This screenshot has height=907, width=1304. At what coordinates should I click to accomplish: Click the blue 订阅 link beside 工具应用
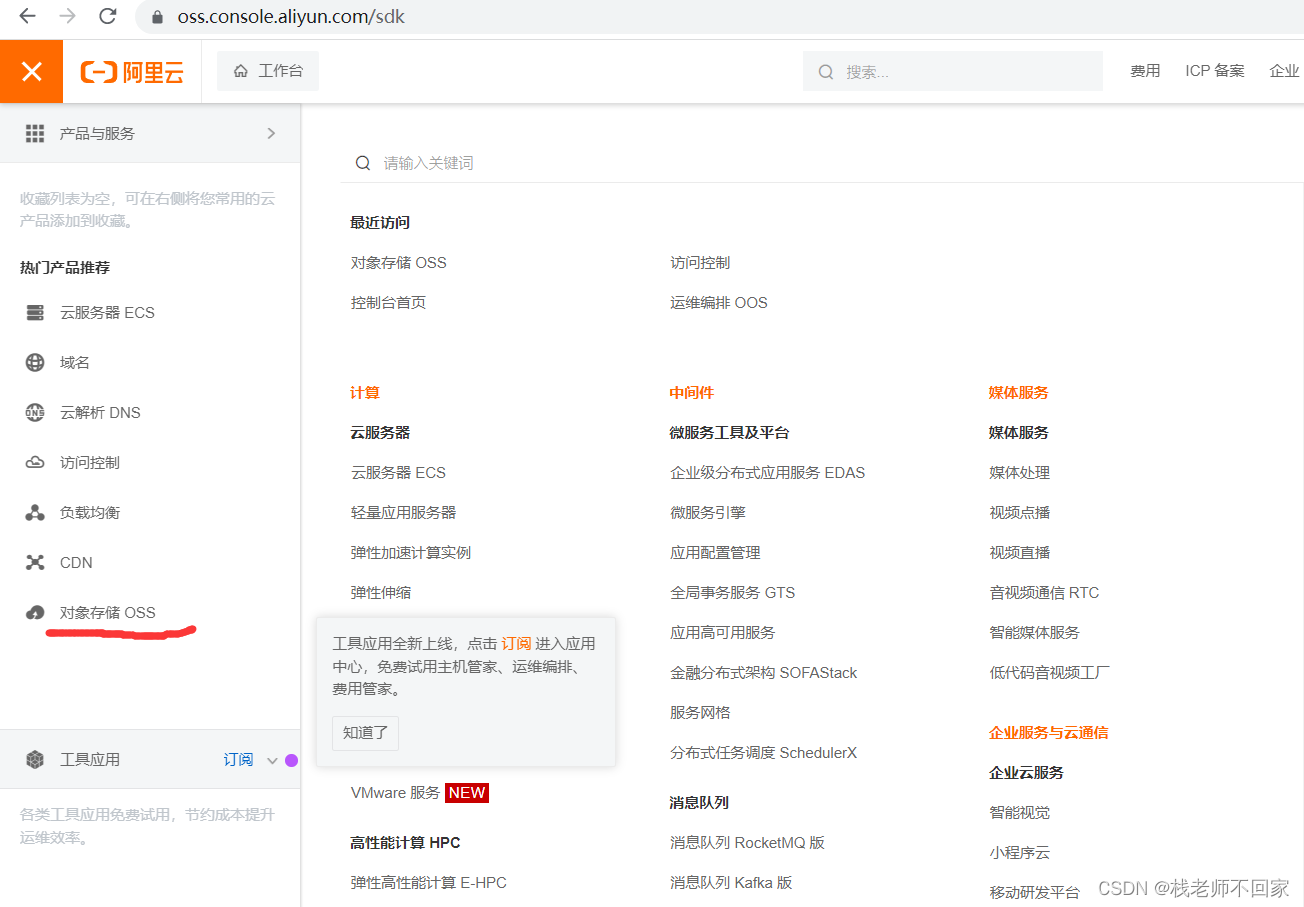[x=238, y=760]
